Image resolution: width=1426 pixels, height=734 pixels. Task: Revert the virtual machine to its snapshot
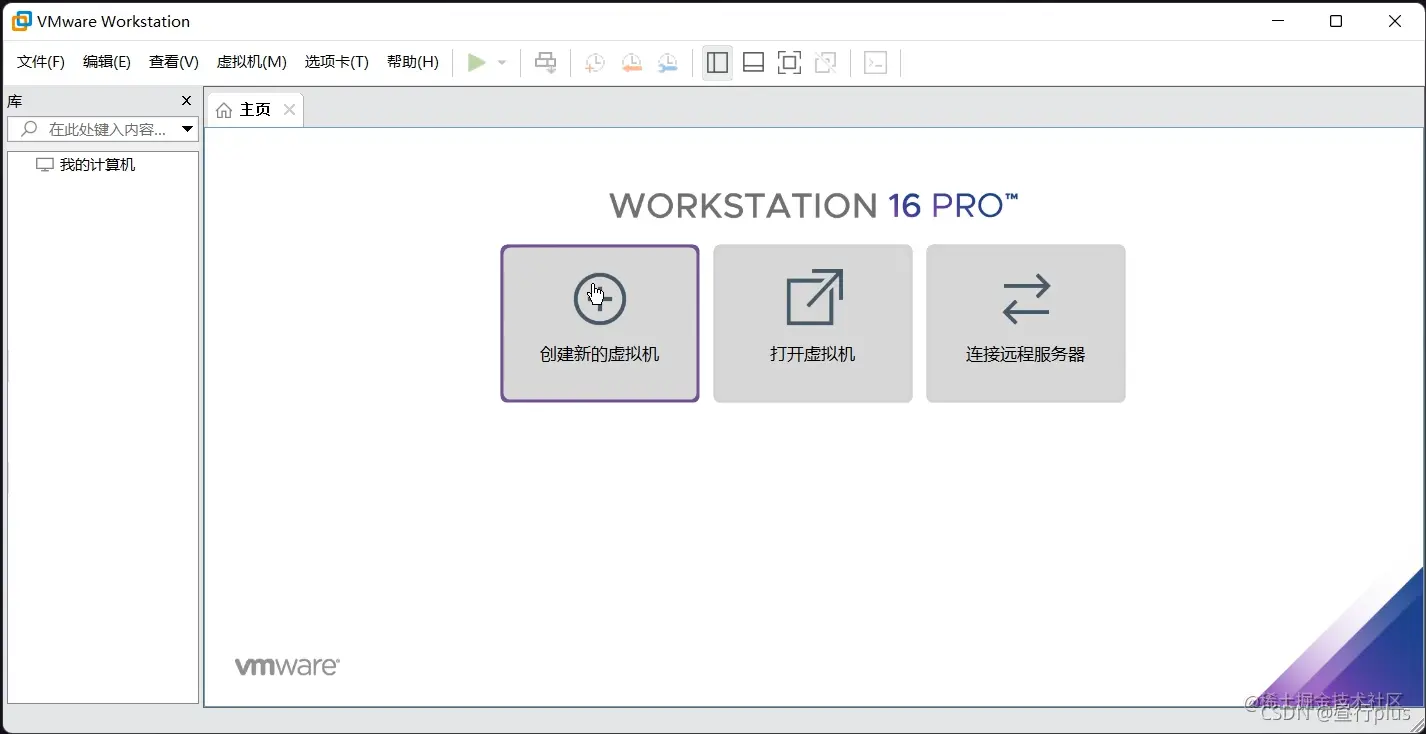tap(631, 61)
